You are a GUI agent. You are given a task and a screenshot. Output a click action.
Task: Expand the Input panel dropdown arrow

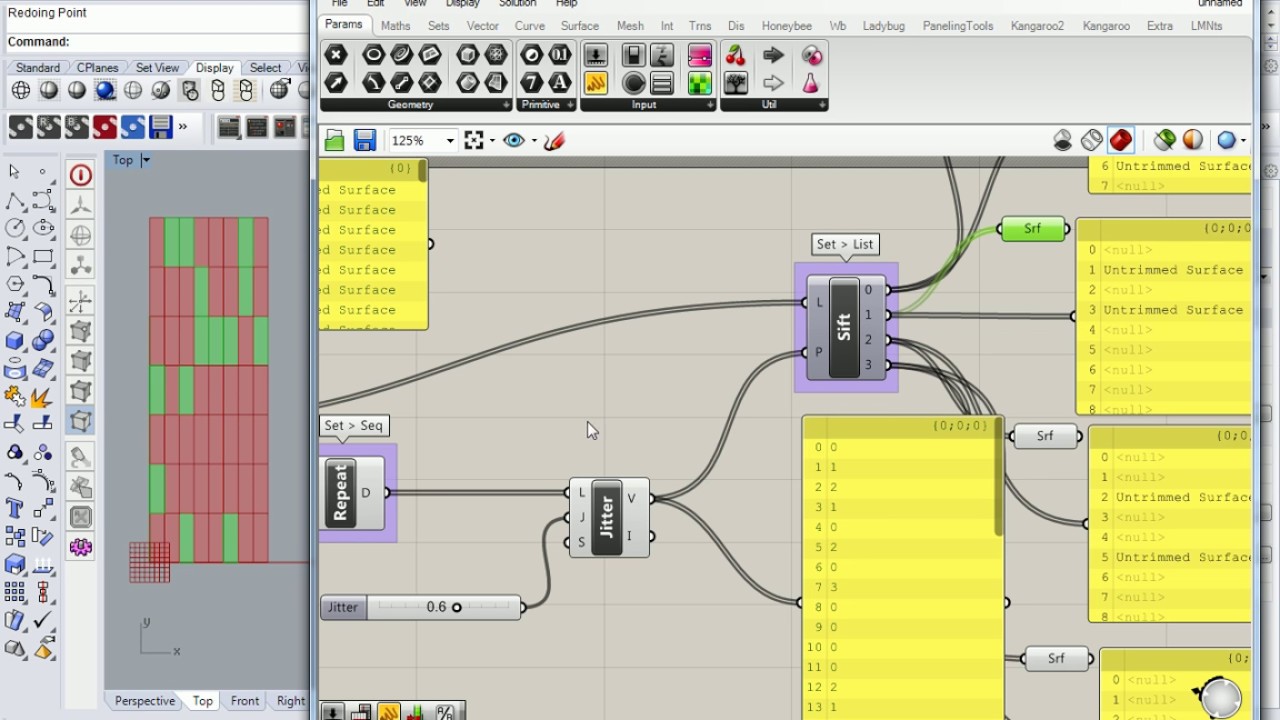[710, 105]
